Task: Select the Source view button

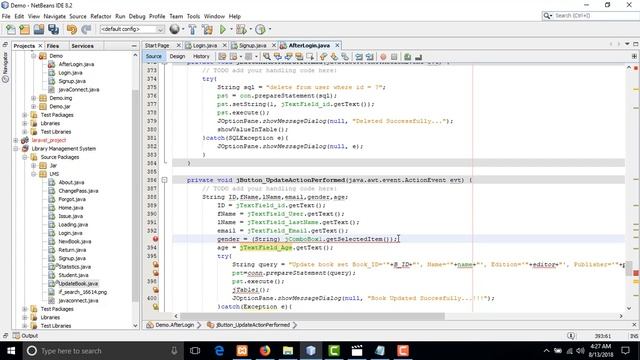Action: [153, 56]
